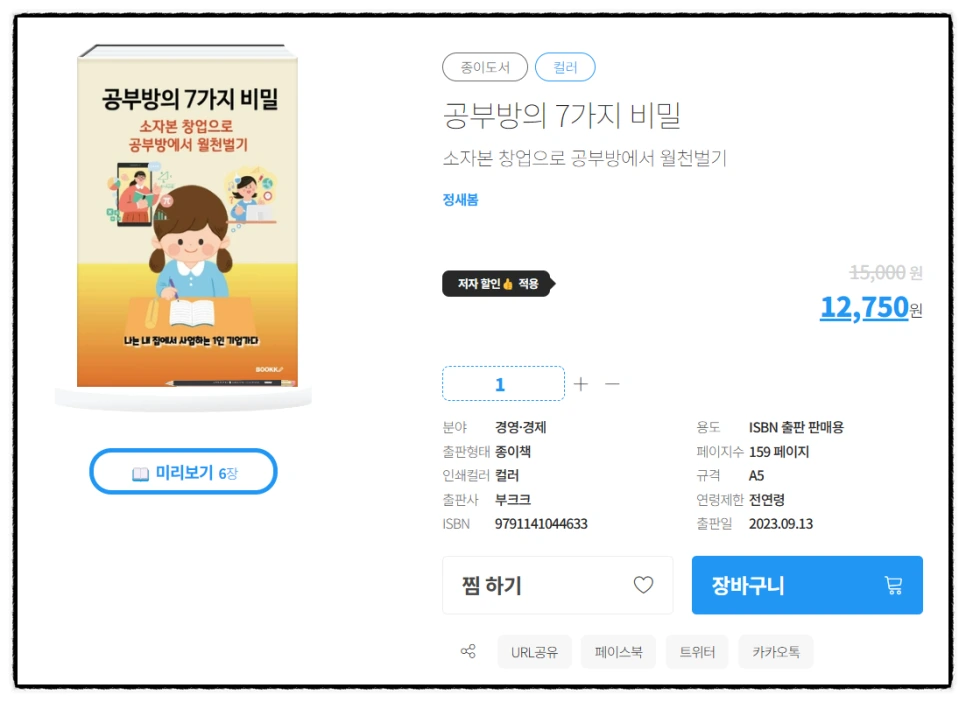This screenshot has height=702, width=966.
Task: Click the quantity input field showing 1
Action: [x=503, y=383]
